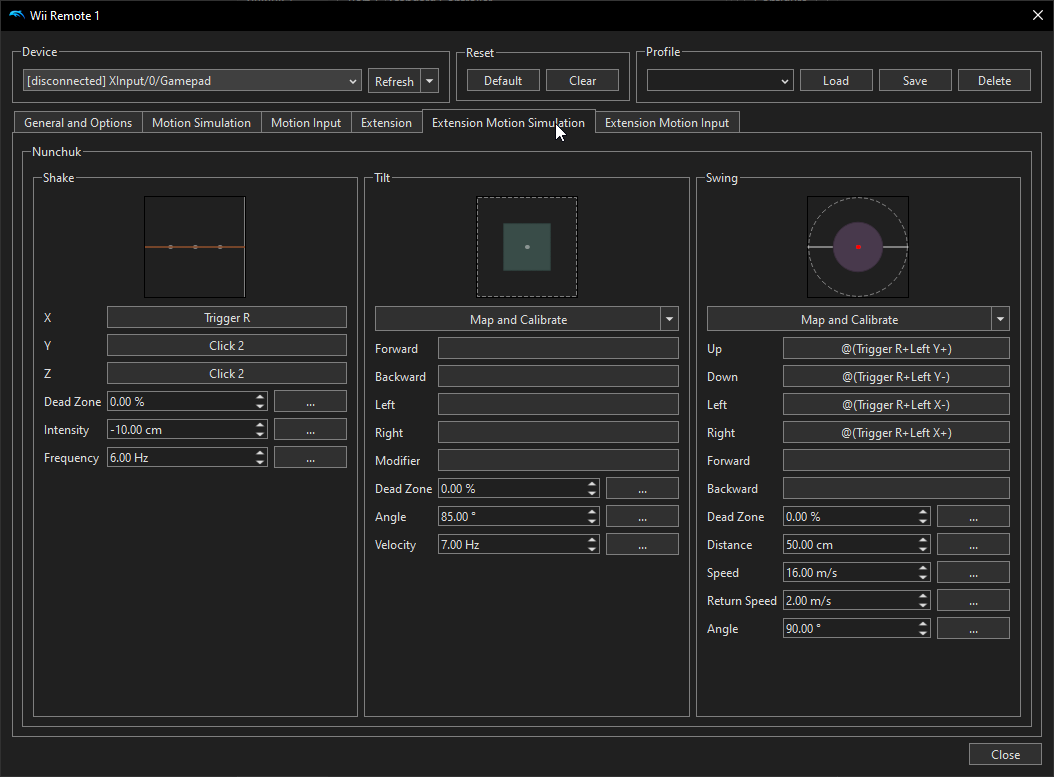Click the Tilt indicator preview

(x=527, y=247)
